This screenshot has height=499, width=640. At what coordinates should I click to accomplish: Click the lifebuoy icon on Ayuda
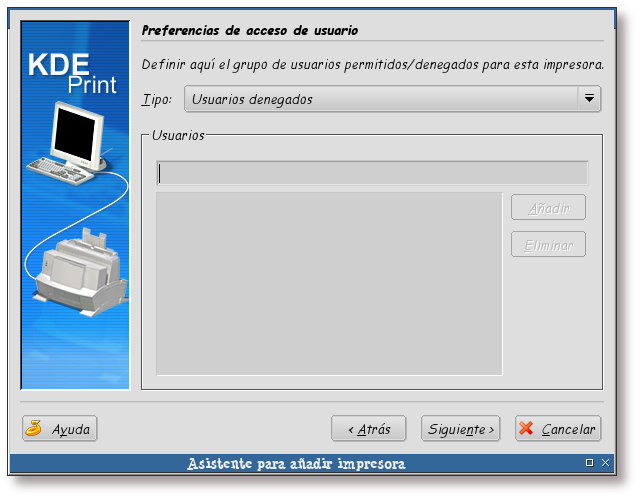pyautogui.click(x=34, y=429)
